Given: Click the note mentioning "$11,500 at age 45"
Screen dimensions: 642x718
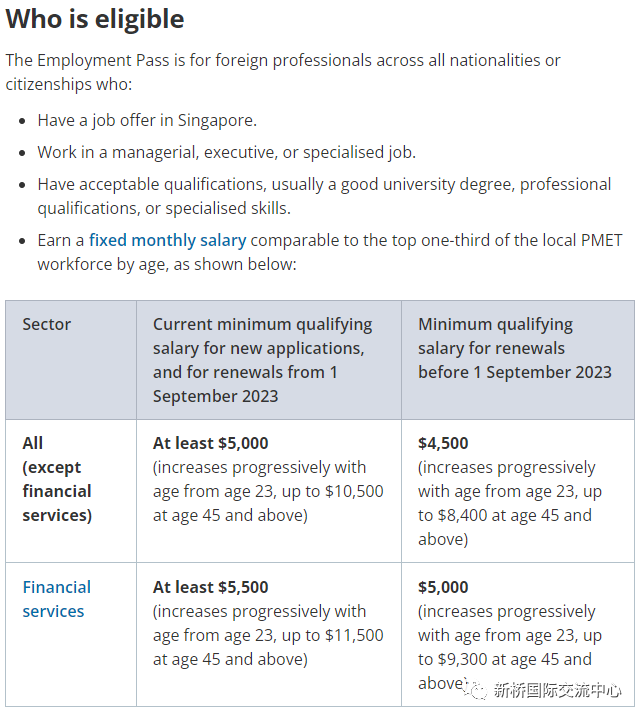Looking at the screenshot, I should tap(267, 635).
